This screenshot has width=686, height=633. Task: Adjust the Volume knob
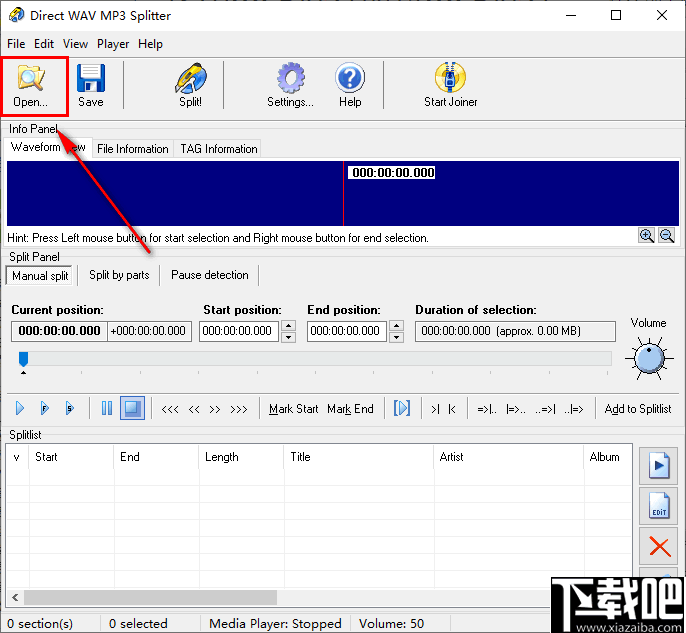(649, 358)
